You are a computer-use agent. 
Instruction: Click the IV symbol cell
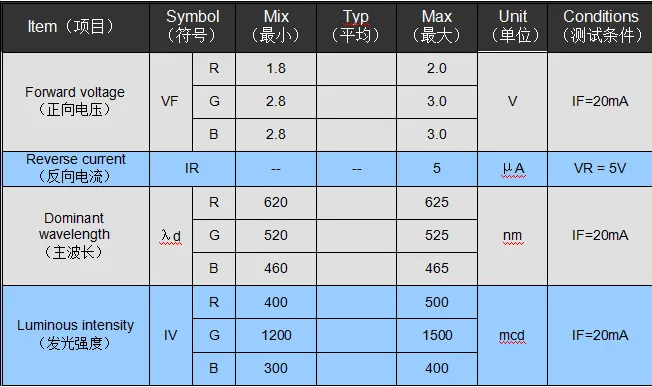(171, 335)
